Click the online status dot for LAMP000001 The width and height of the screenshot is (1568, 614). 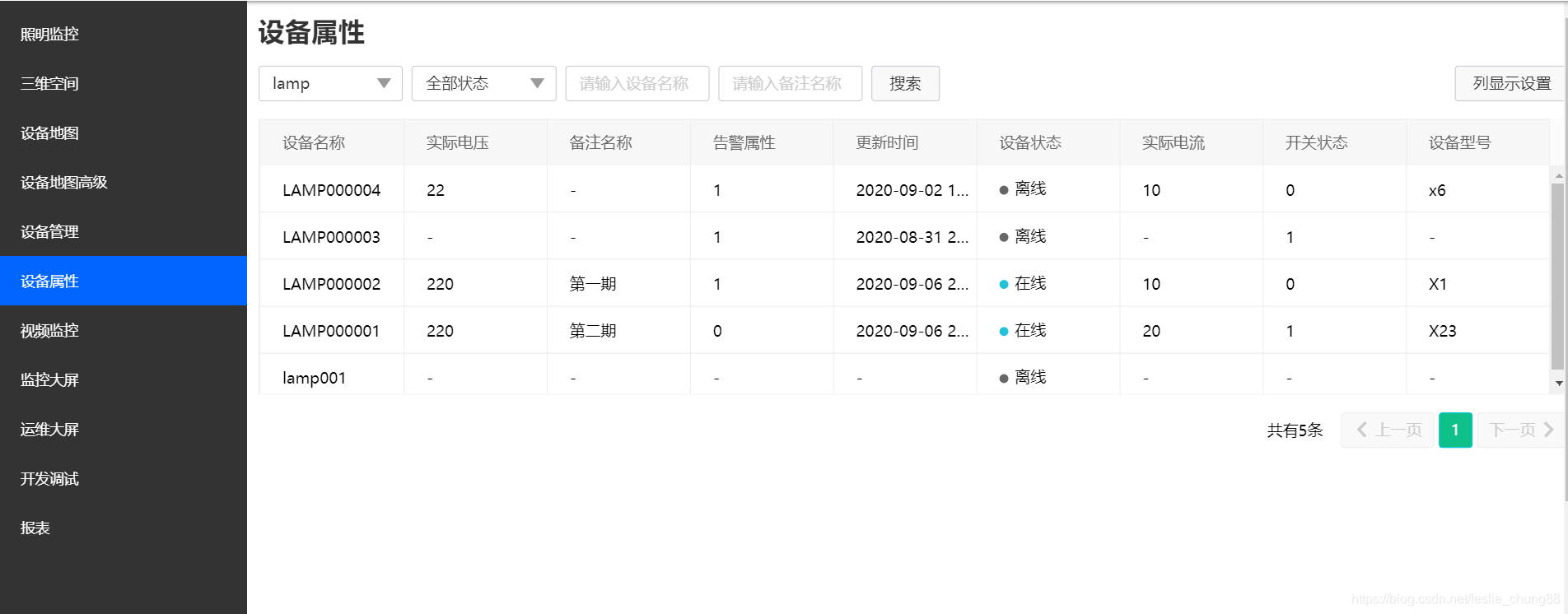tap(1004, 331)
